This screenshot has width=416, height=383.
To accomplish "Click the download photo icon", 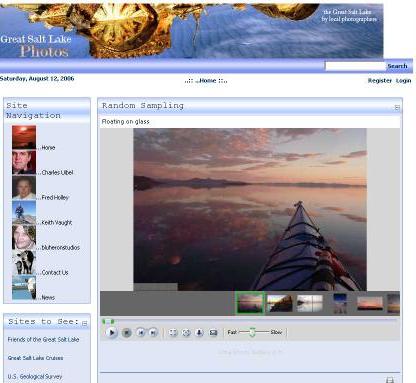I will point(199,332).
